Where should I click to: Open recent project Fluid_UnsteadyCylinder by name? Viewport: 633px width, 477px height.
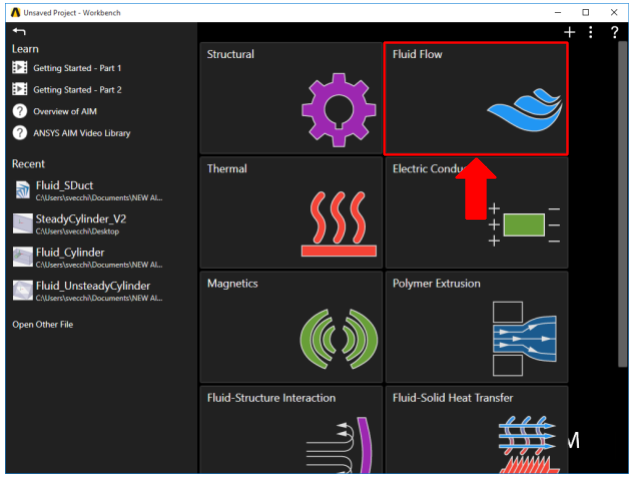click(93, 286)
